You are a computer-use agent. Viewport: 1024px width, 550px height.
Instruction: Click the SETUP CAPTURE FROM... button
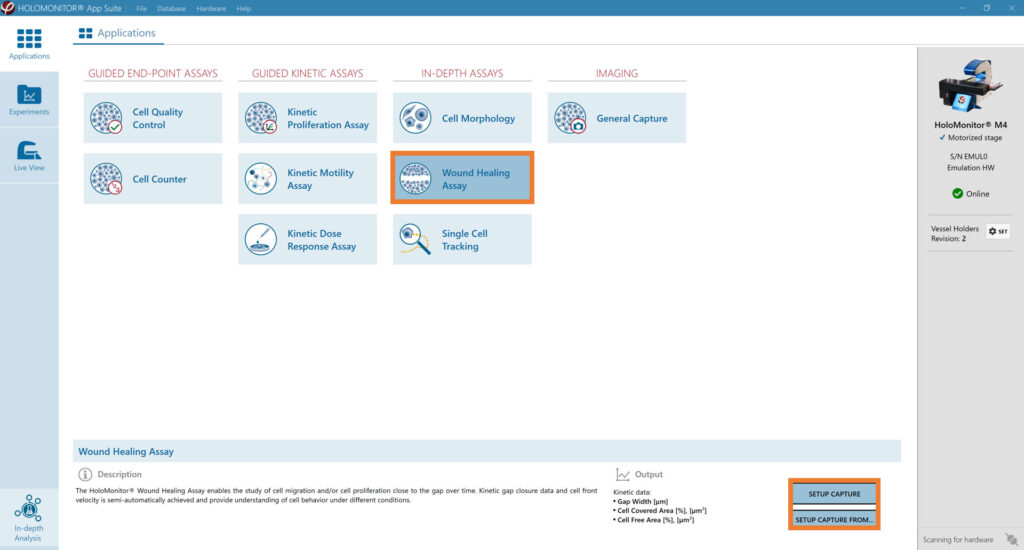[834, 519]
